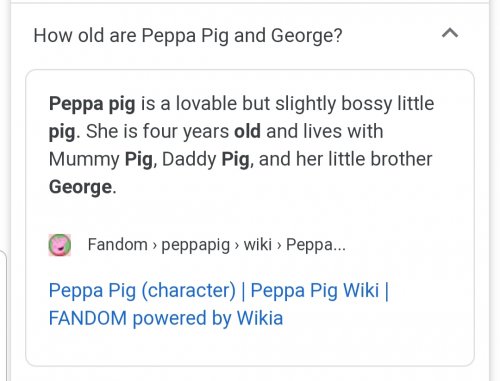Click the 'wiki' breadcrumb segment
This screenshot has width=500, height=381.
coord(258,244)
